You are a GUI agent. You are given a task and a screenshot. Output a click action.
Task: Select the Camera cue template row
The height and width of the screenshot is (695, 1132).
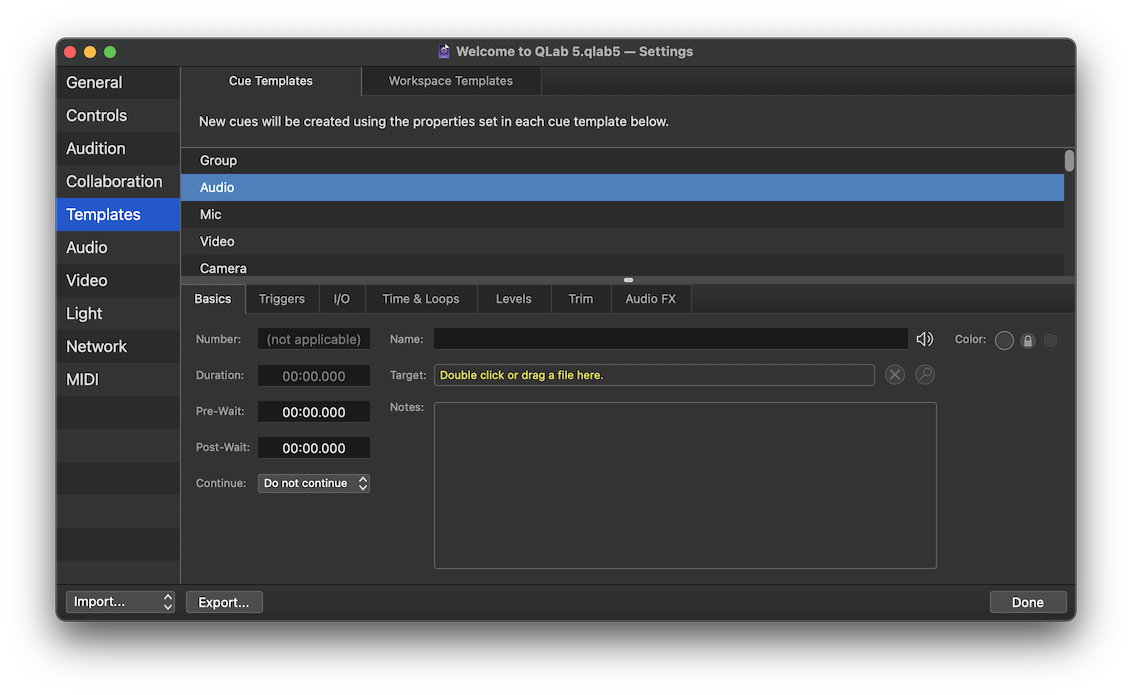[622, 266]
